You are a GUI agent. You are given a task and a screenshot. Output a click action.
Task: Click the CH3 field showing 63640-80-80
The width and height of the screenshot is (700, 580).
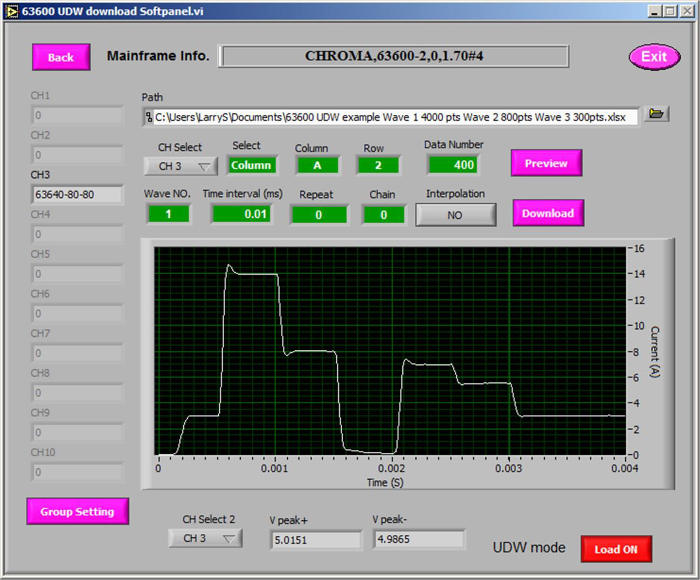click(76, 194)
